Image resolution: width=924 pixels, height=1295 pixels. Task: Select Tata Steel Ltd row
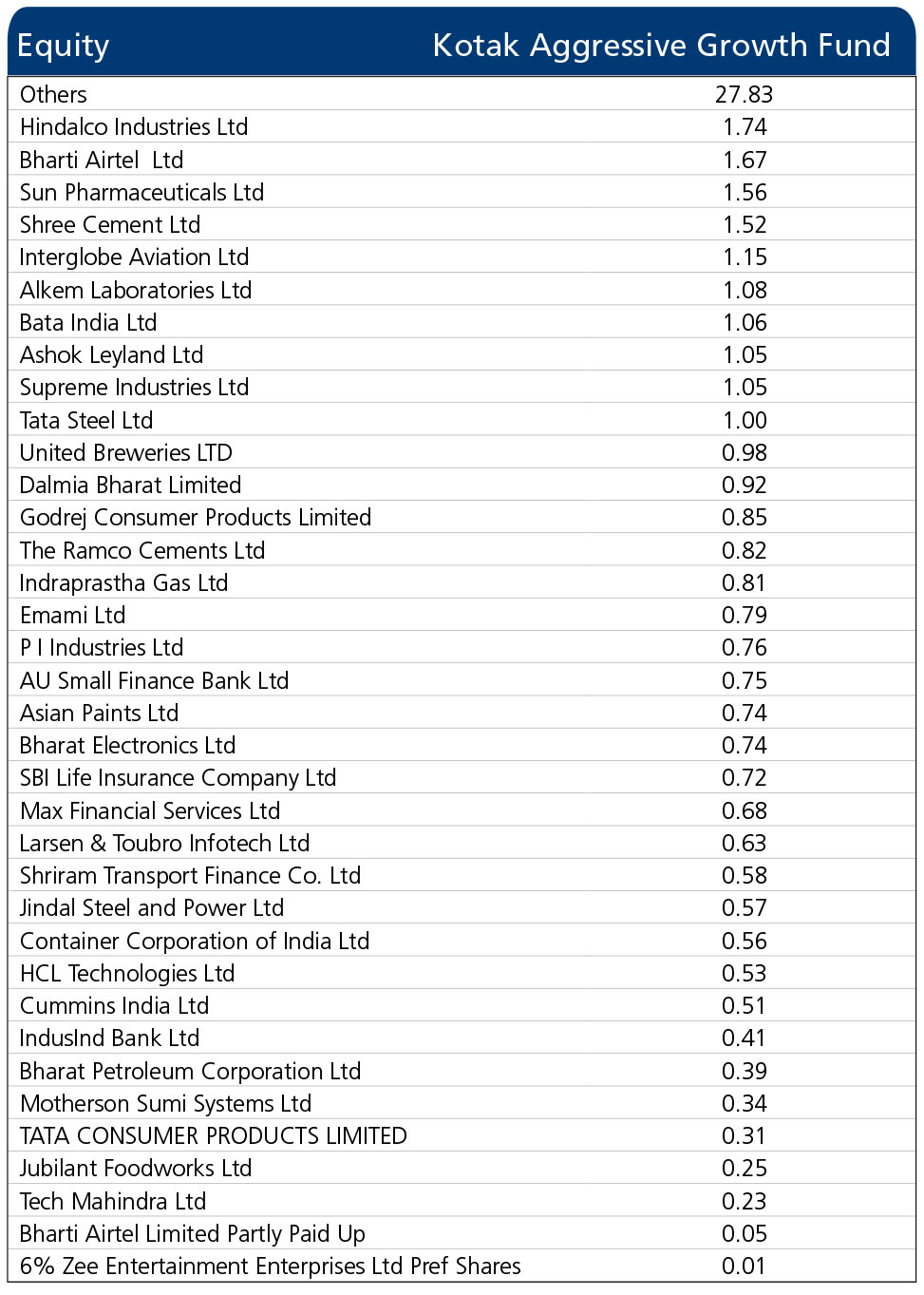(462, 420)
